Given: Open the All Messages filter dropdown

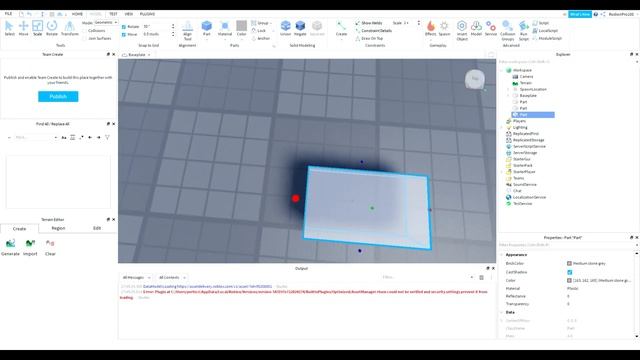Looking at the screenshot, I should pos(136,278).
